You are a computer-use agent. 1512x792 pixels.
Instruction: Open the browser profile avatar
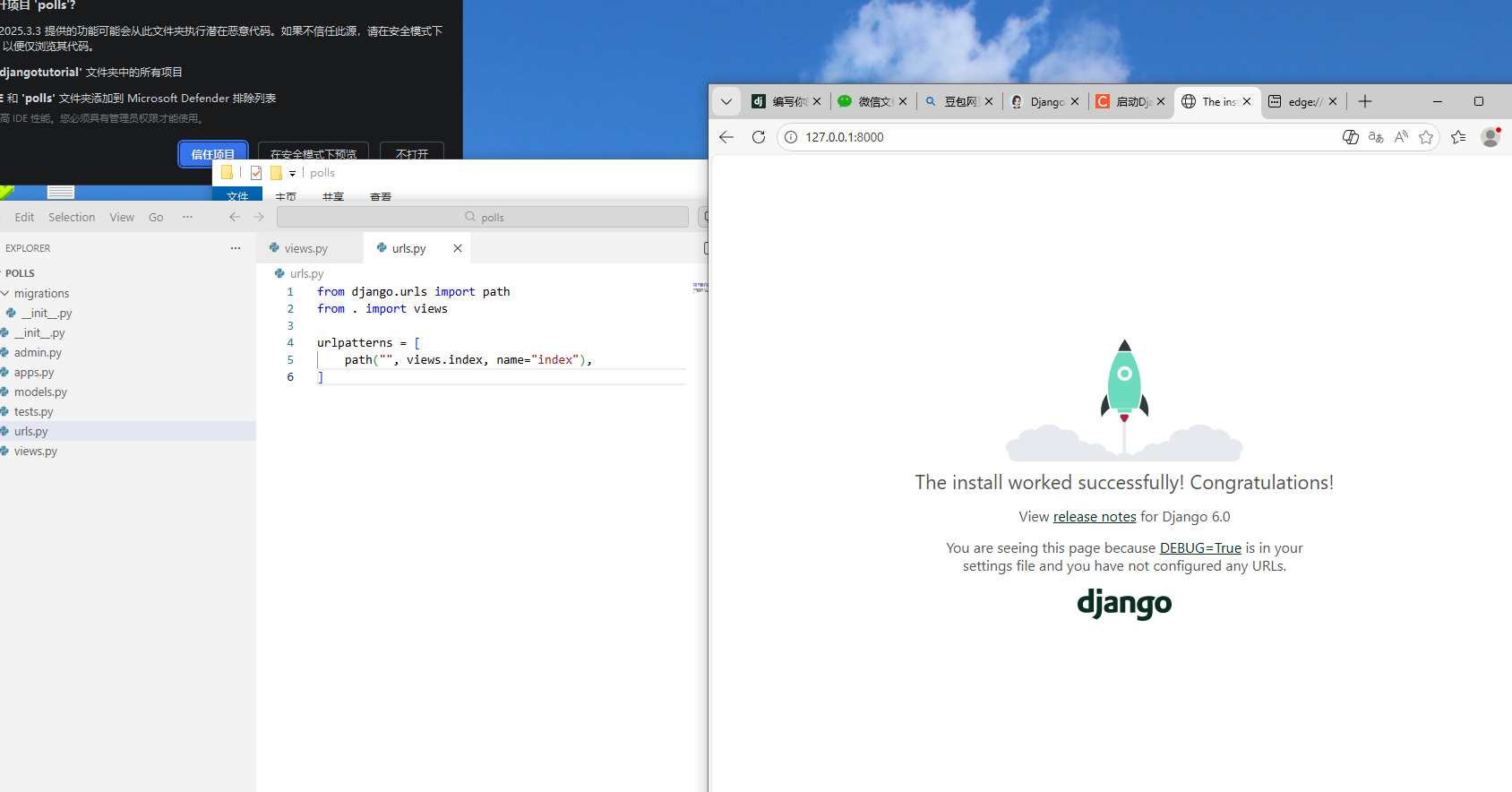[x=1491, y=137]
